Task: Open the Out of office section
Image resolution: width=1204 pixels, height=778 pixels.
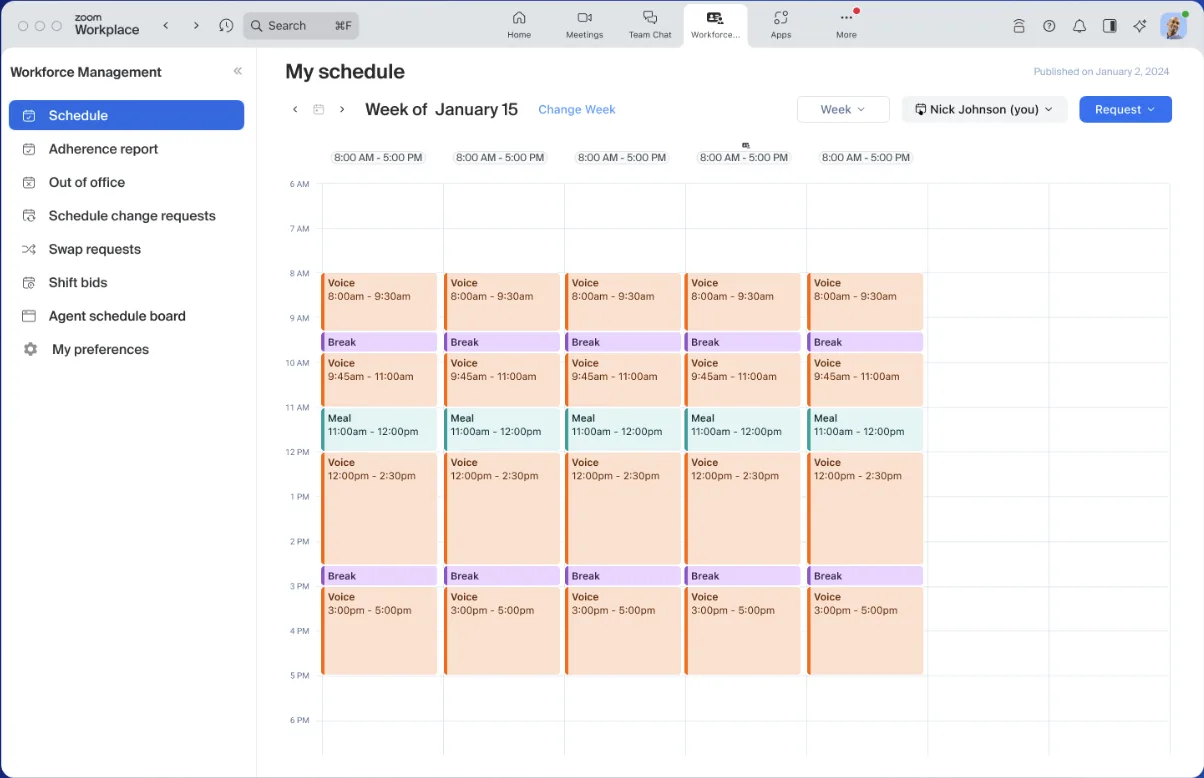Action: click(85, 182)
